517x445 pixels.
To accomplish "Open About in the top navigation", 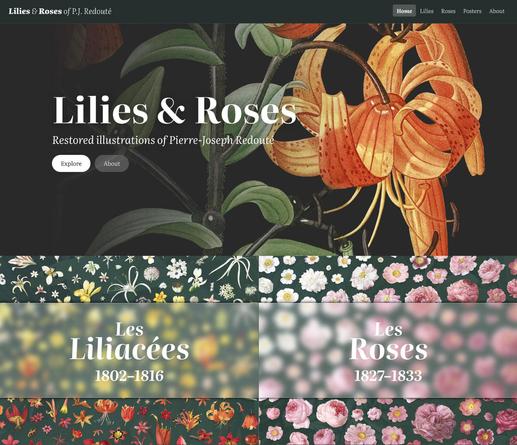I will click(496, 11).
